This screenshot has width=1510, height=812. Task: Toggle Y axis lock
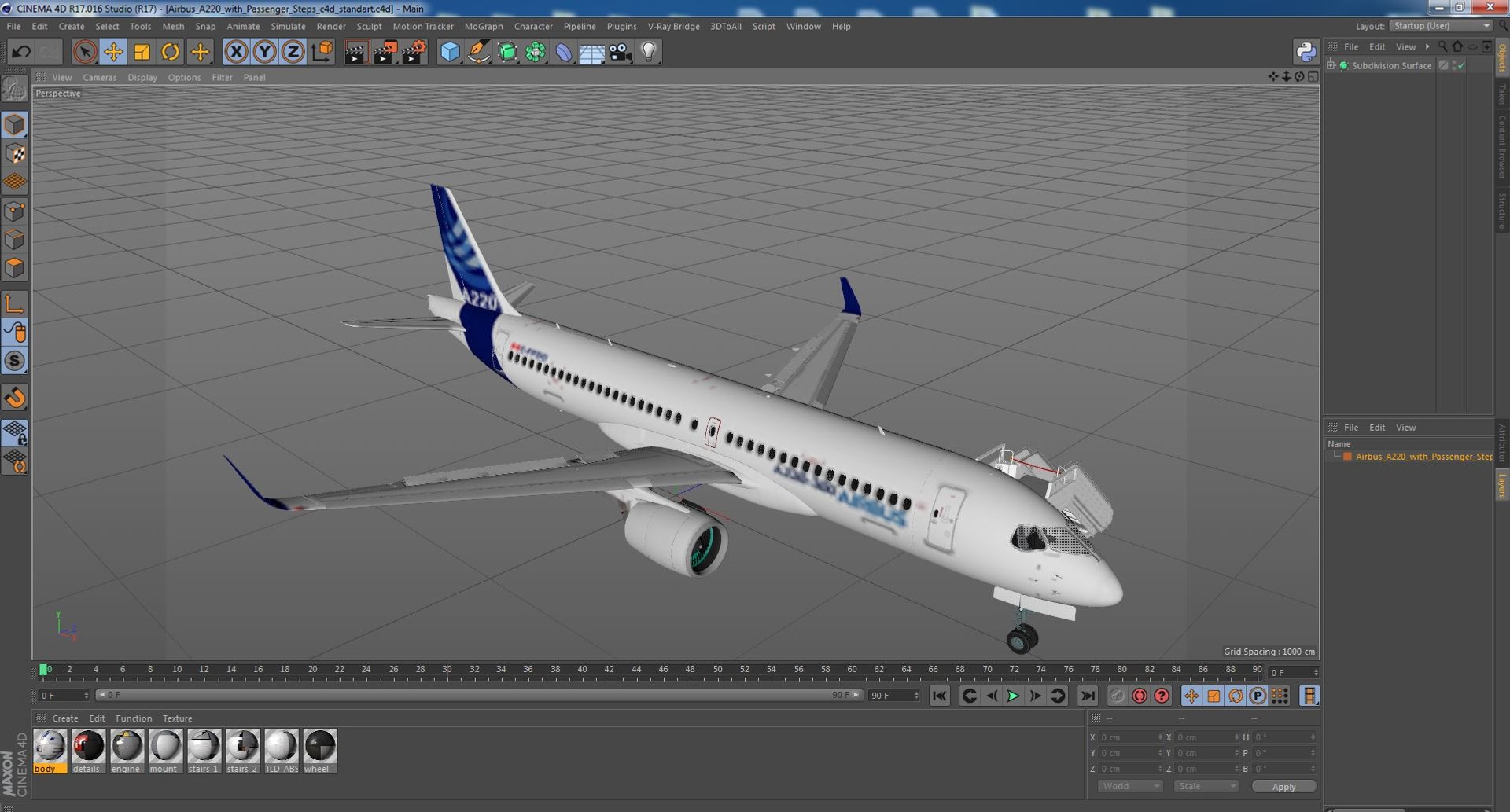pos(265,53)
